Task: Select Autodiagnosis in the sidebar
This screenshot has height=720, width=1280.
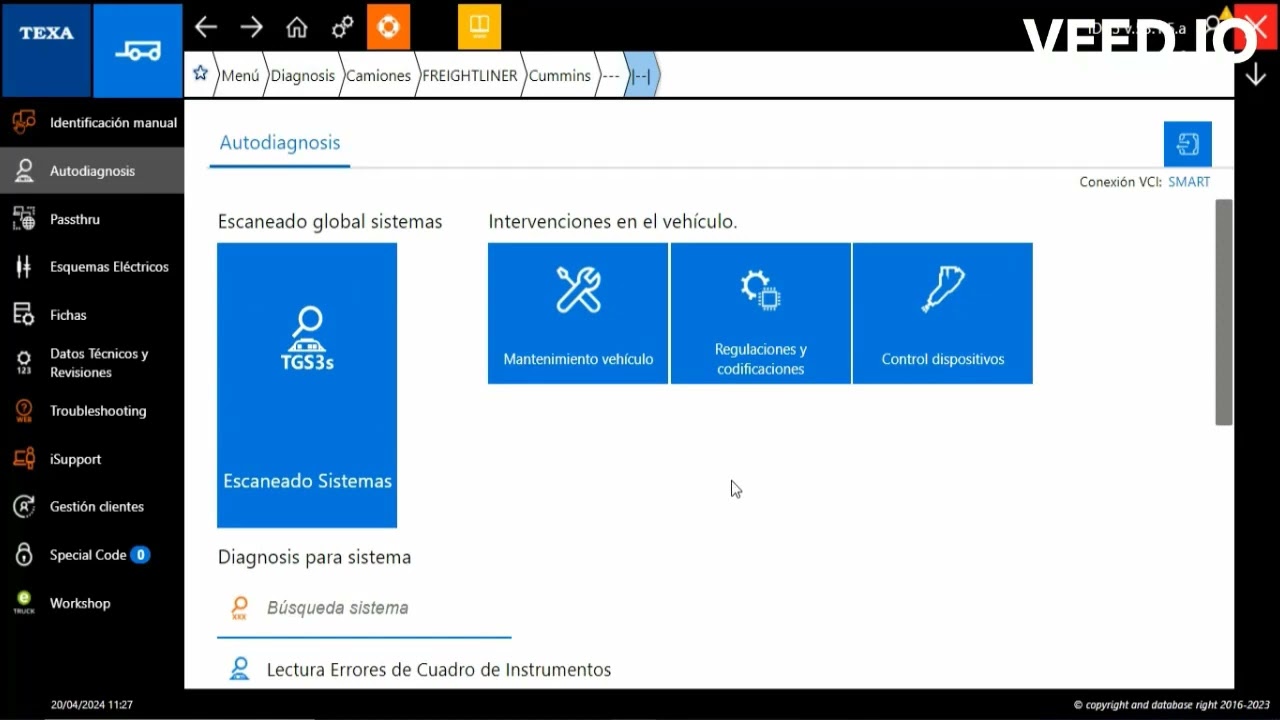Action: [x=92, y=171]
